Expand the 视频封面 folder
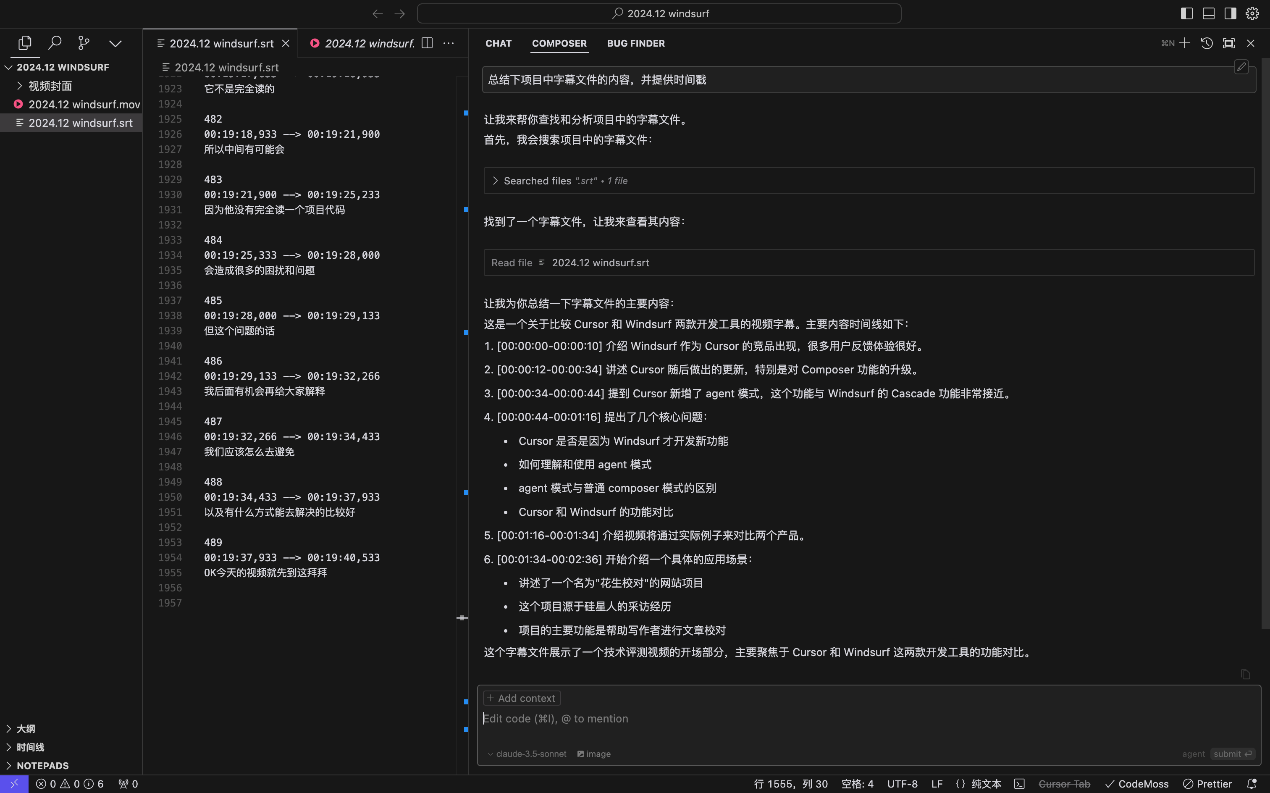The width and height of the screenshot is (1270, 793). [x=20, y=86]
